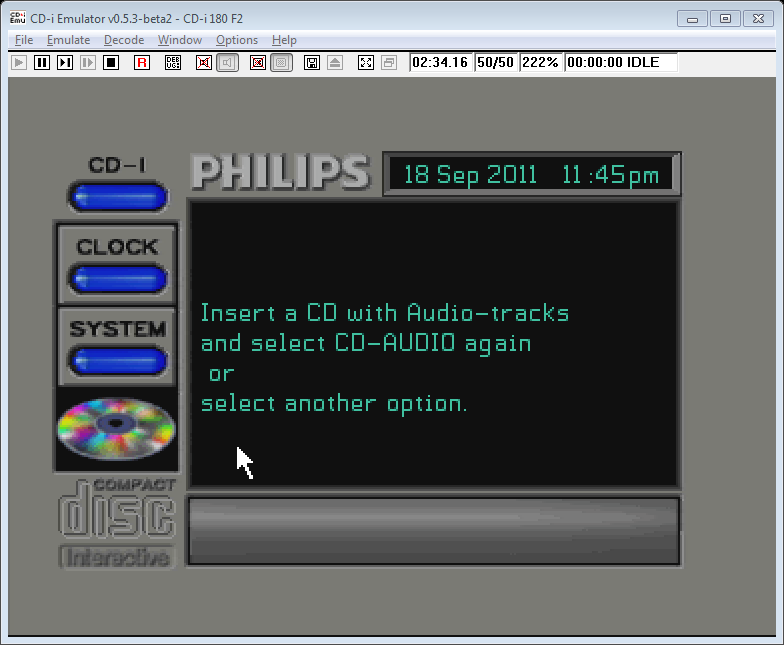Stop the emulation with the square icon
This screenshot has width=784, height=645.
point(111,62)
